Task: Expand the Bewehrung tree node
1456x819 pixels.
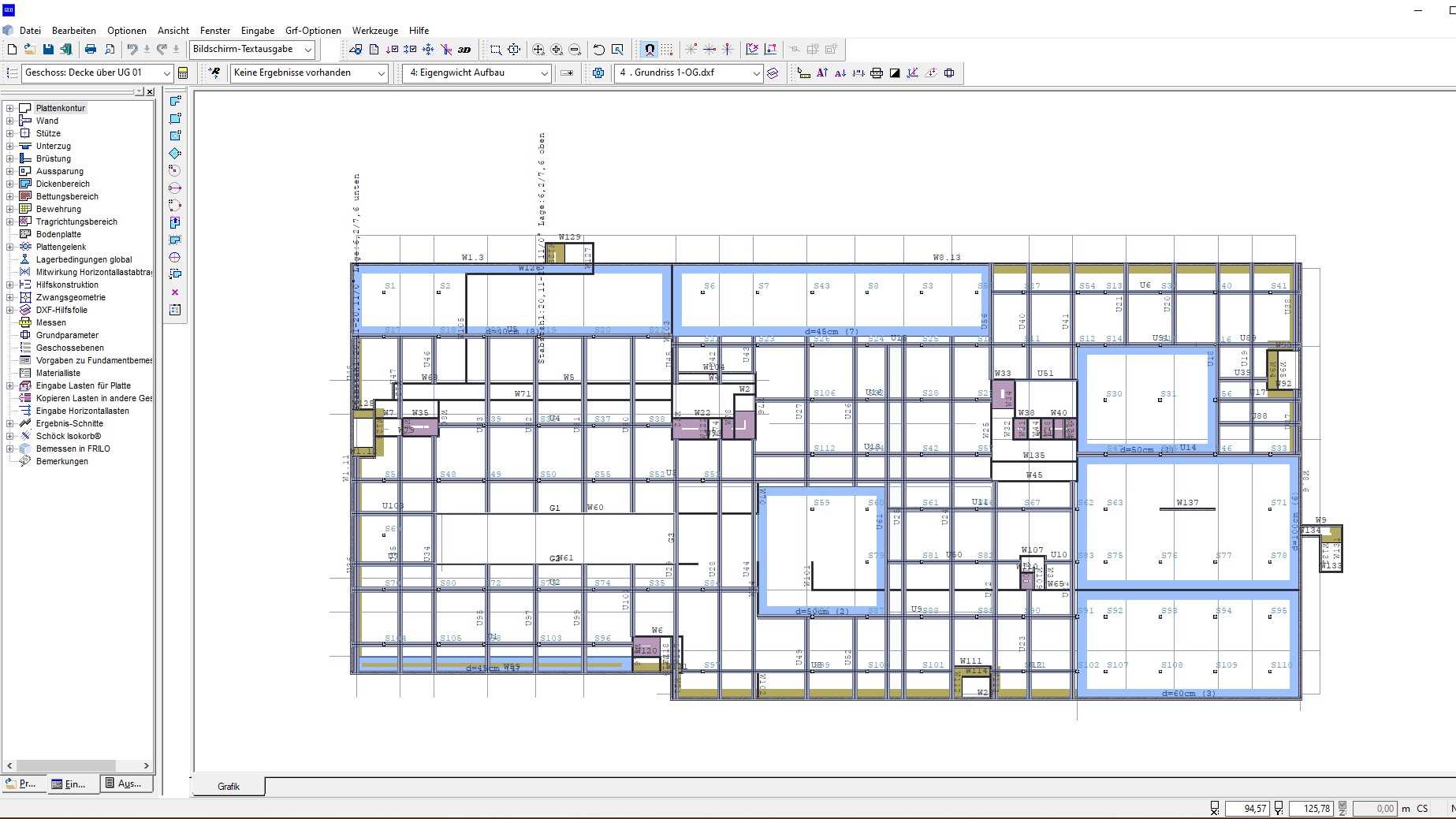Action: tap(10, 209)
